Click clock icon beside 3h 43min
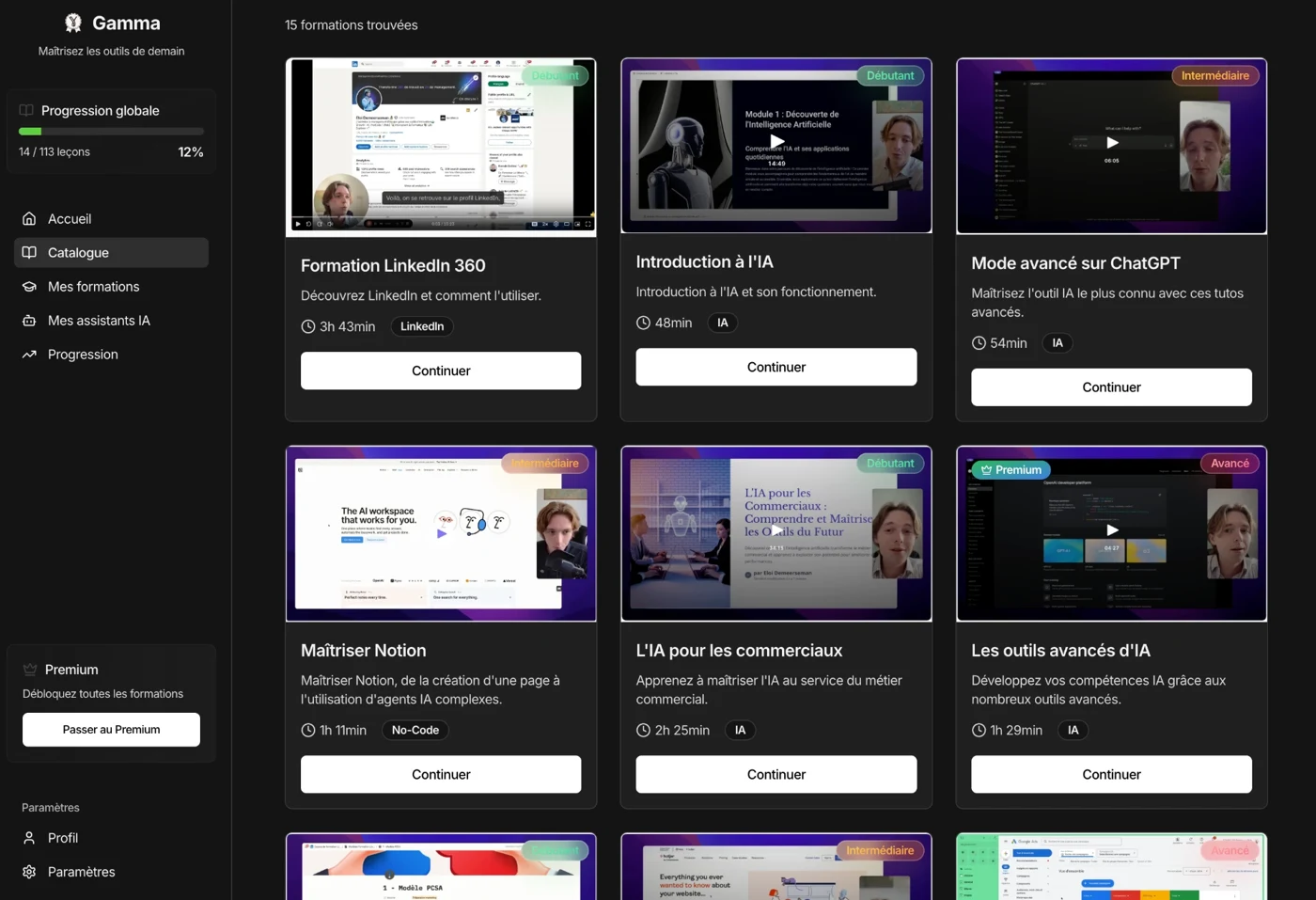The height and width of the screenshot is (900, 1316). [x=308, y=326]
